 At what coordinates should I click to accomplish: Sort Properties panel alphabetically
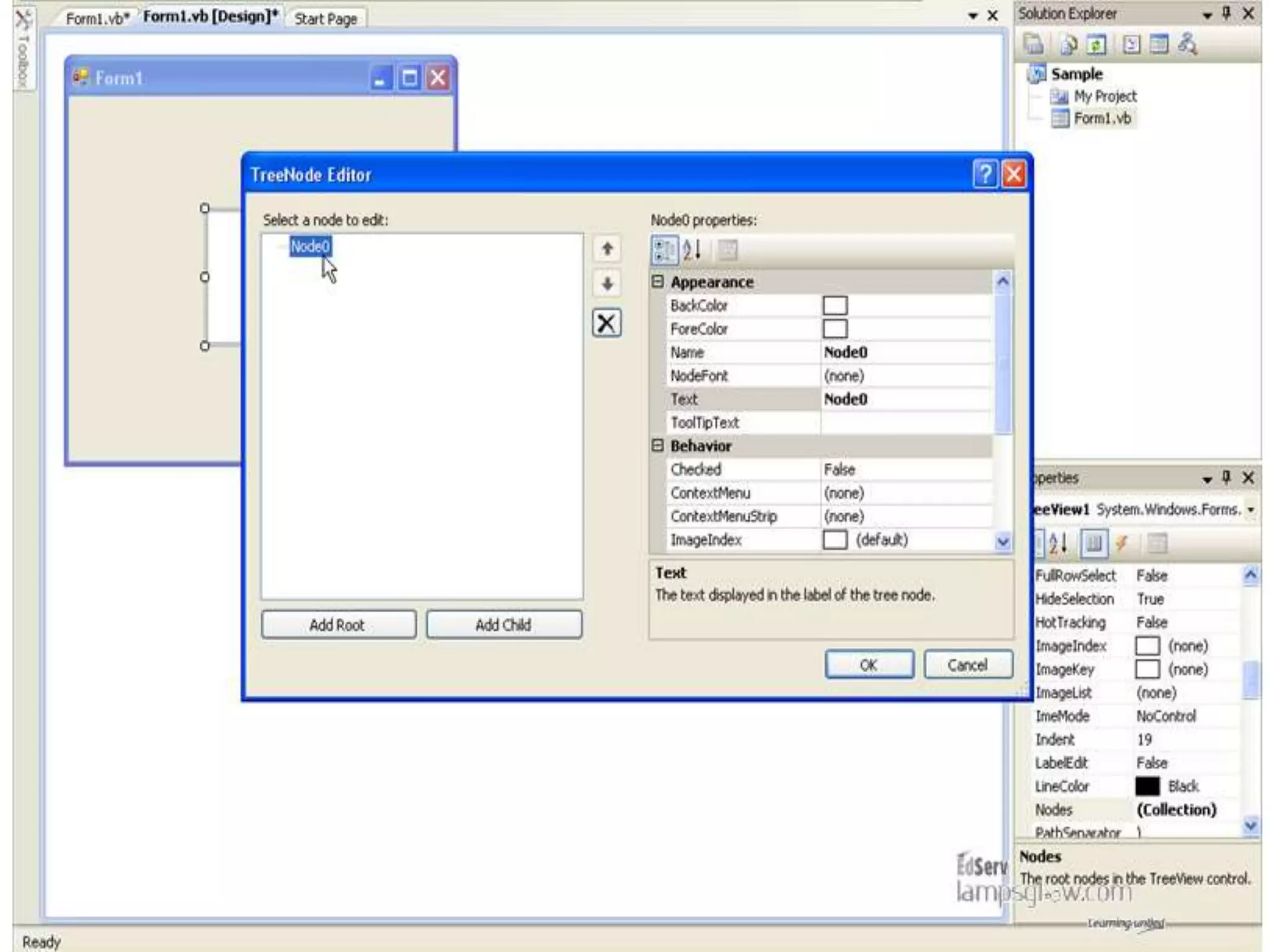click(1058, 544)
